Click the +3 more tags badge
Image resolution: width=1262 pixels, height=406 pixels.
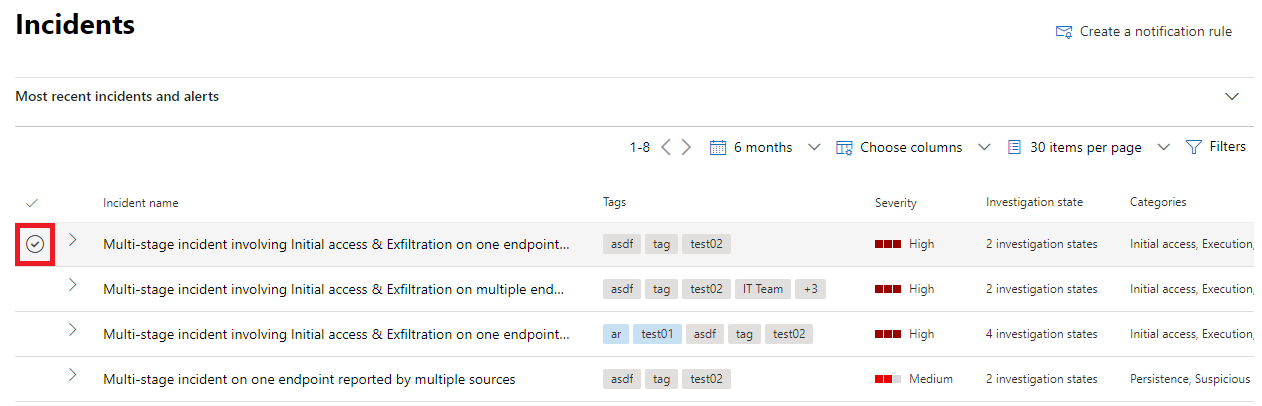tap(810, 289)
